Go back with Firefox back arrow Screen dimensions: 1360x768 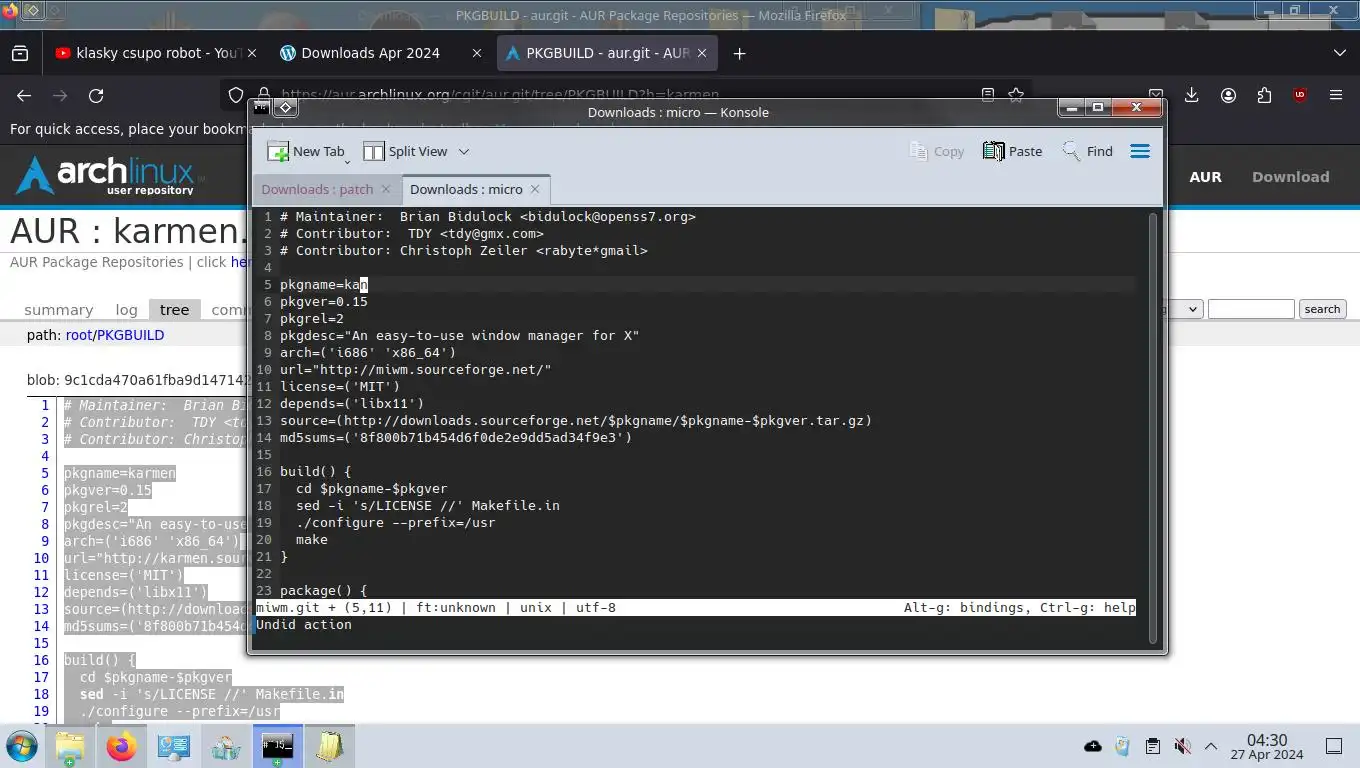[x=24, y=95]
